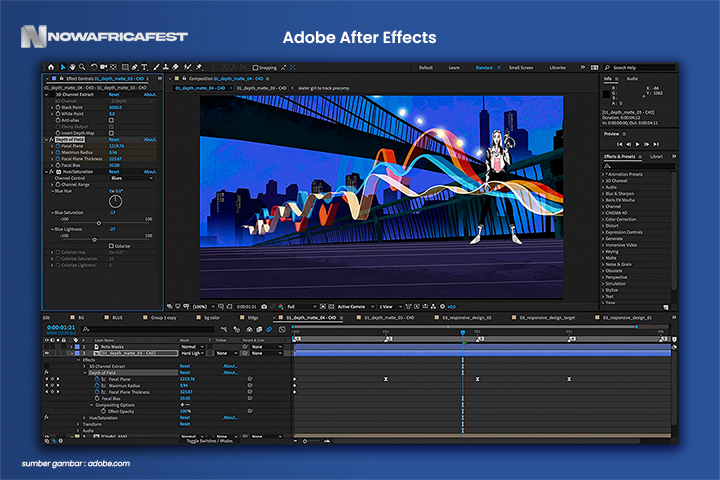720x480 pixels.
Task: Open the composition mini-flowchart icon in timeline
Action: 224,329
